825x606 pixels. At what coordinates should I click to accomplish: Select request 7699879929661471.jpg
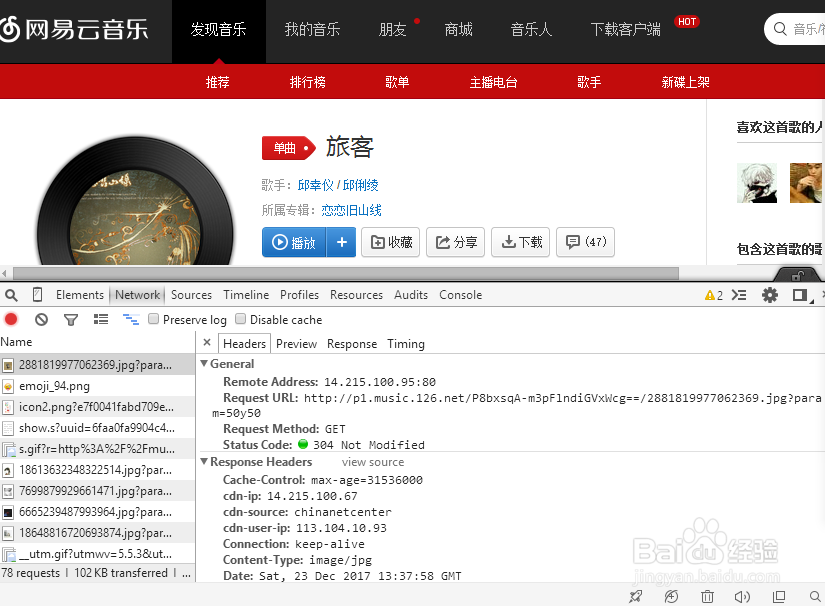tap(97, 491)
